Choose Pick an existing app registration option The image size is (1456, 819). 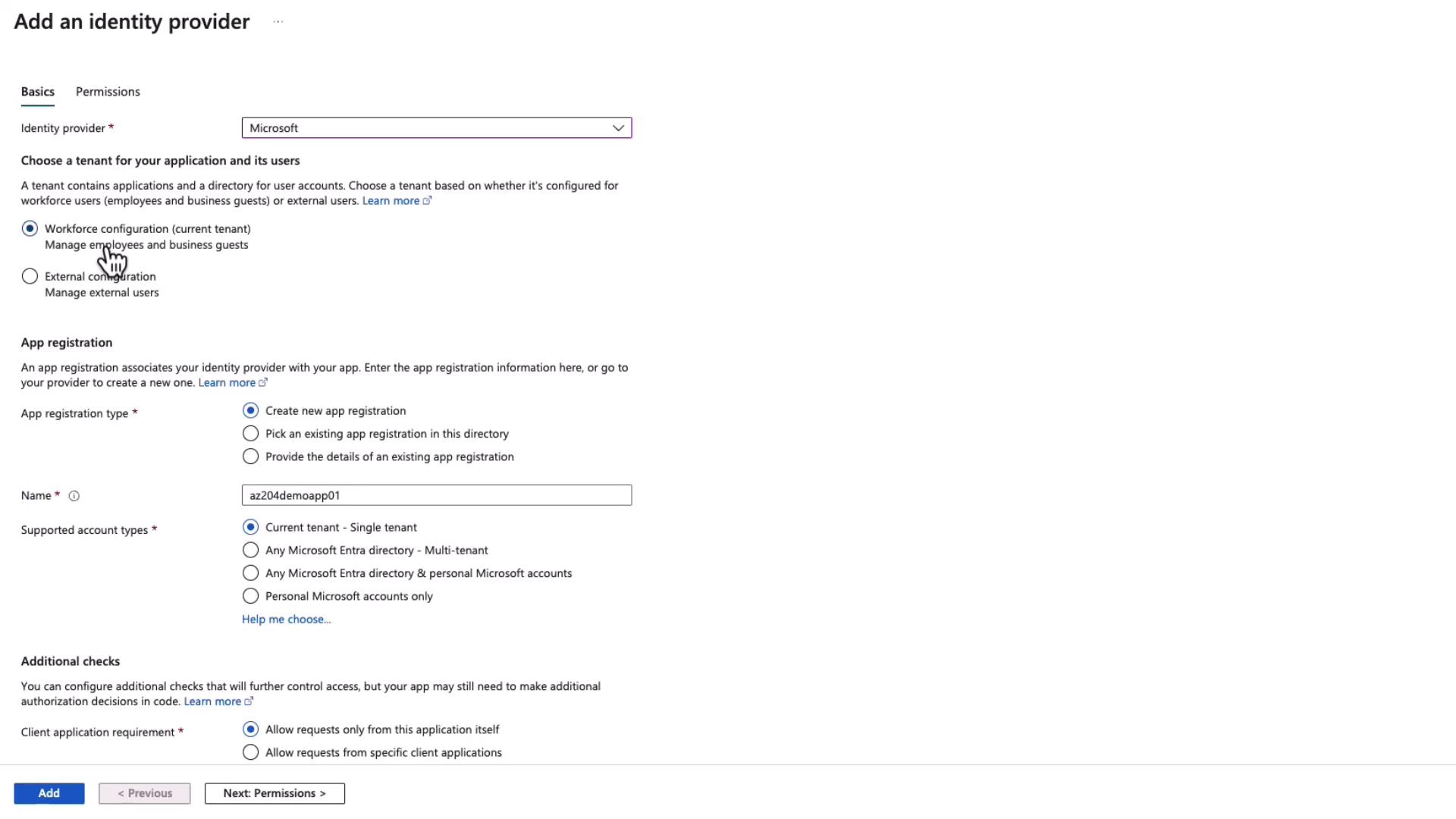tap(250, 434)
